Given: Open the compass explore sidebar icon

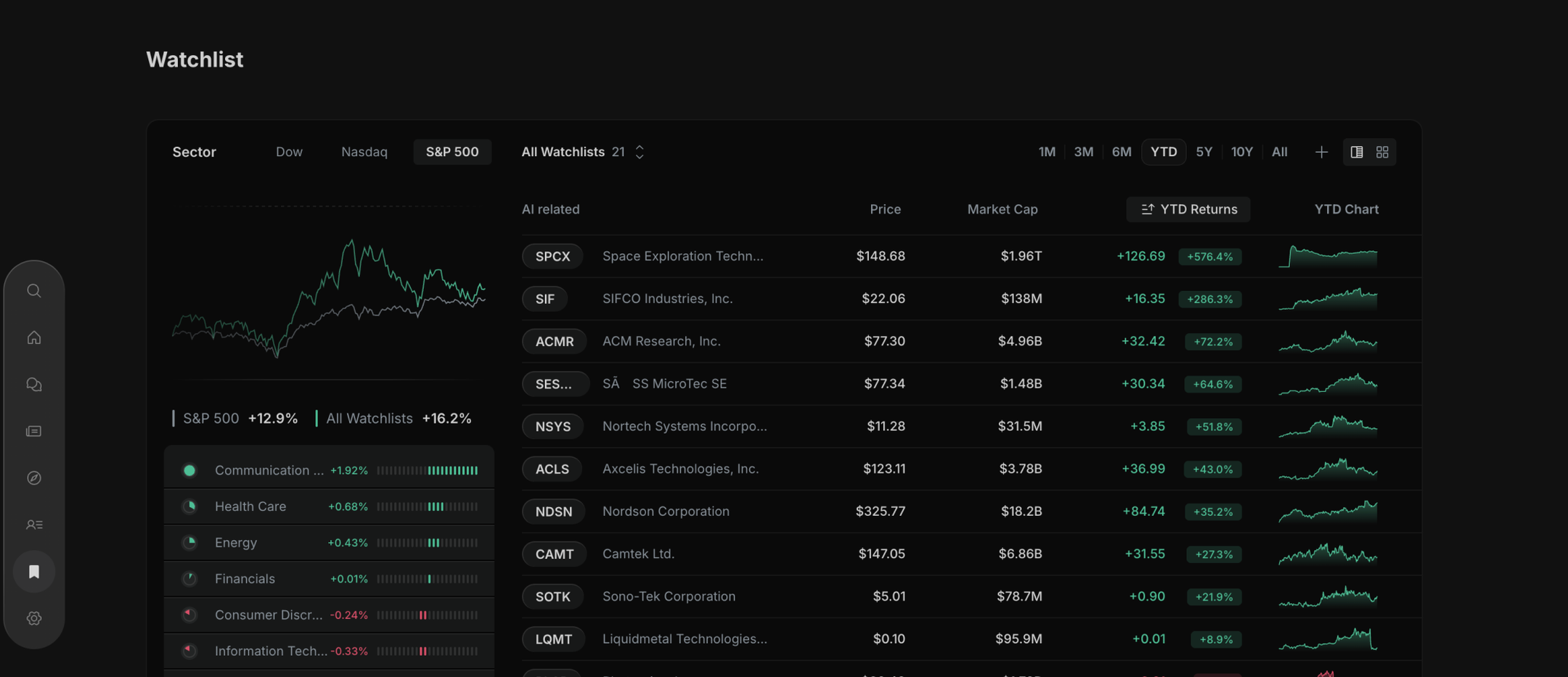Looking at the screenshot, I should click(x=34, y=478).
